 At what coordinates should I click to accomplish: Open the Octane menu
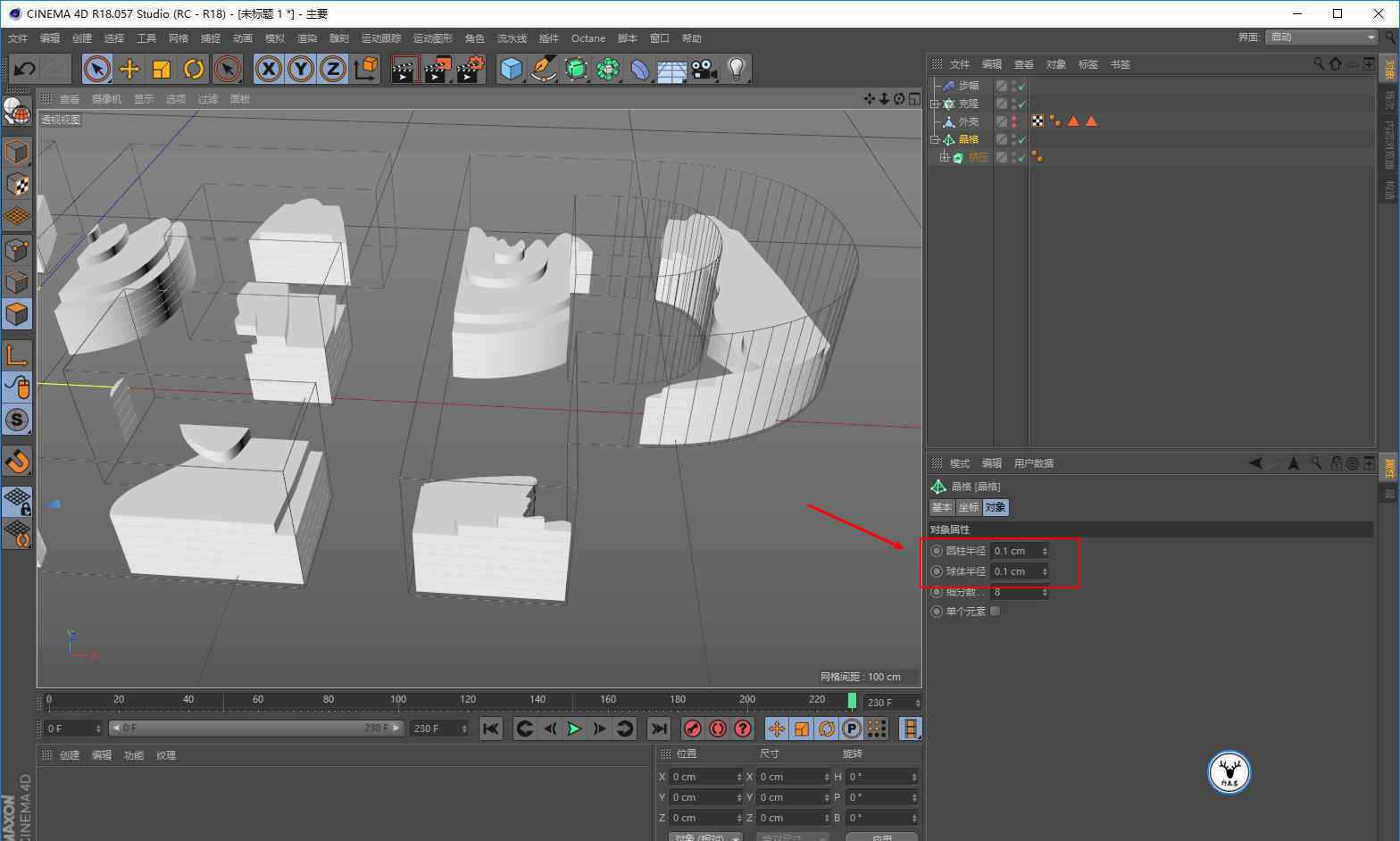[588, 38]
